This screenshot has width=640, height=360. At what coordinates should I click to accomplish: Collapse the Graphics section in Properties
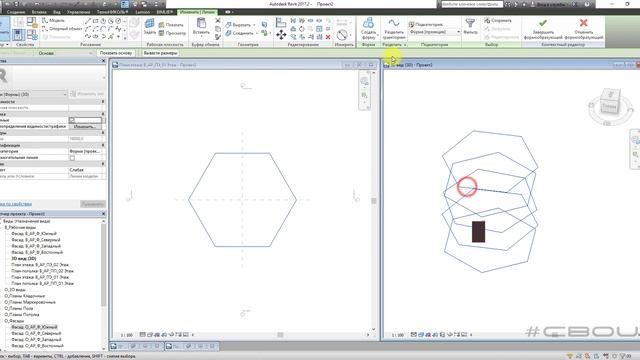coord(102,114)
